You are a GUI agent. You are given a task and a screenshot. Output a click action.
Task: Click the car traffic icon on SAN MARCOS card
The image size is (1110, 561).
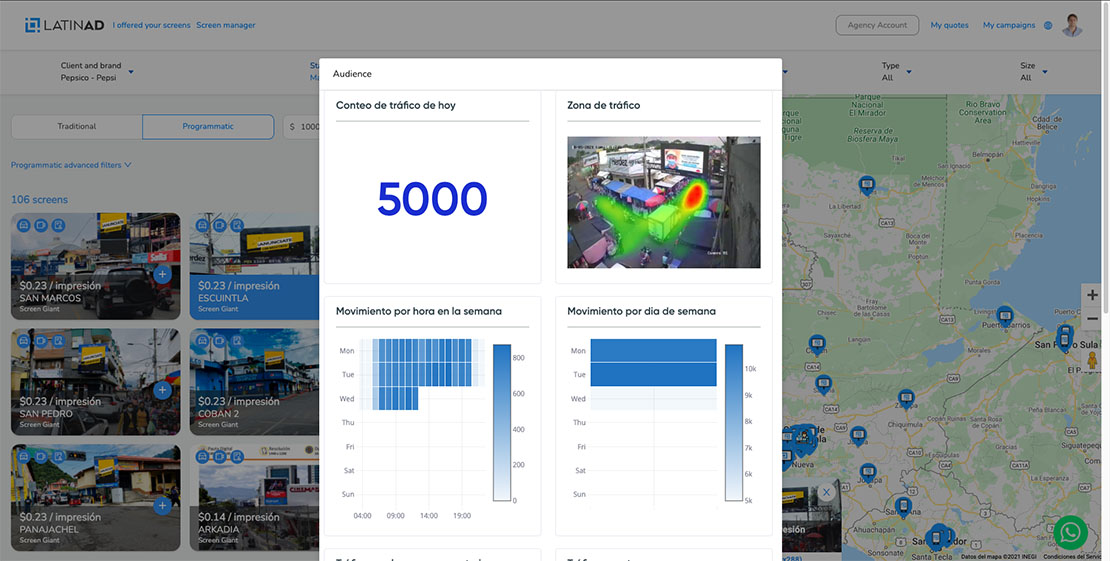tap(24, 225)
